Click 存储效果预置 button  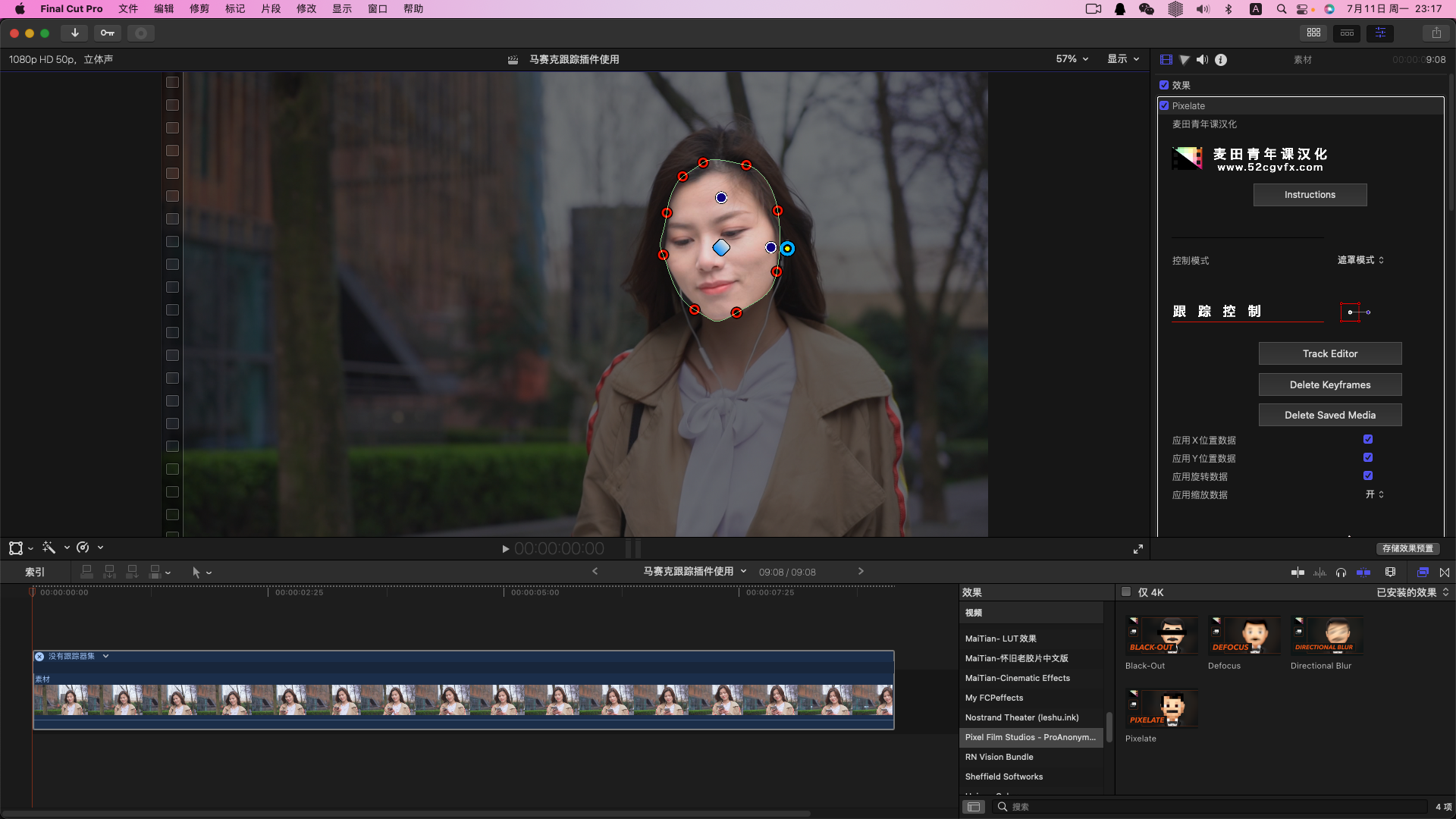(x=1407, y=548)
